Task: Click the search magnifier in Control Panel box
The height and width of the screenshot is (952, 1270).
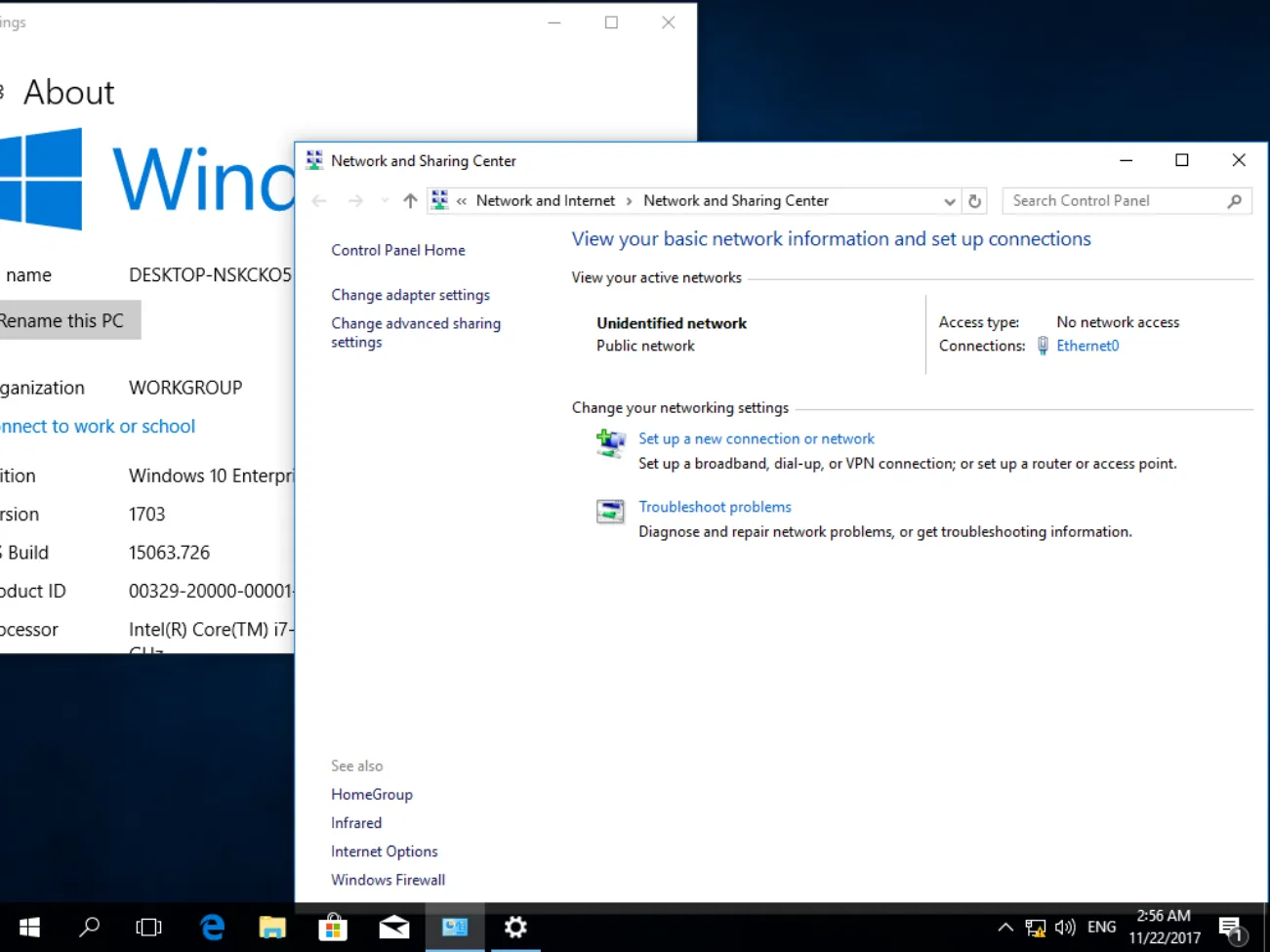Action: click(1235, 201)
